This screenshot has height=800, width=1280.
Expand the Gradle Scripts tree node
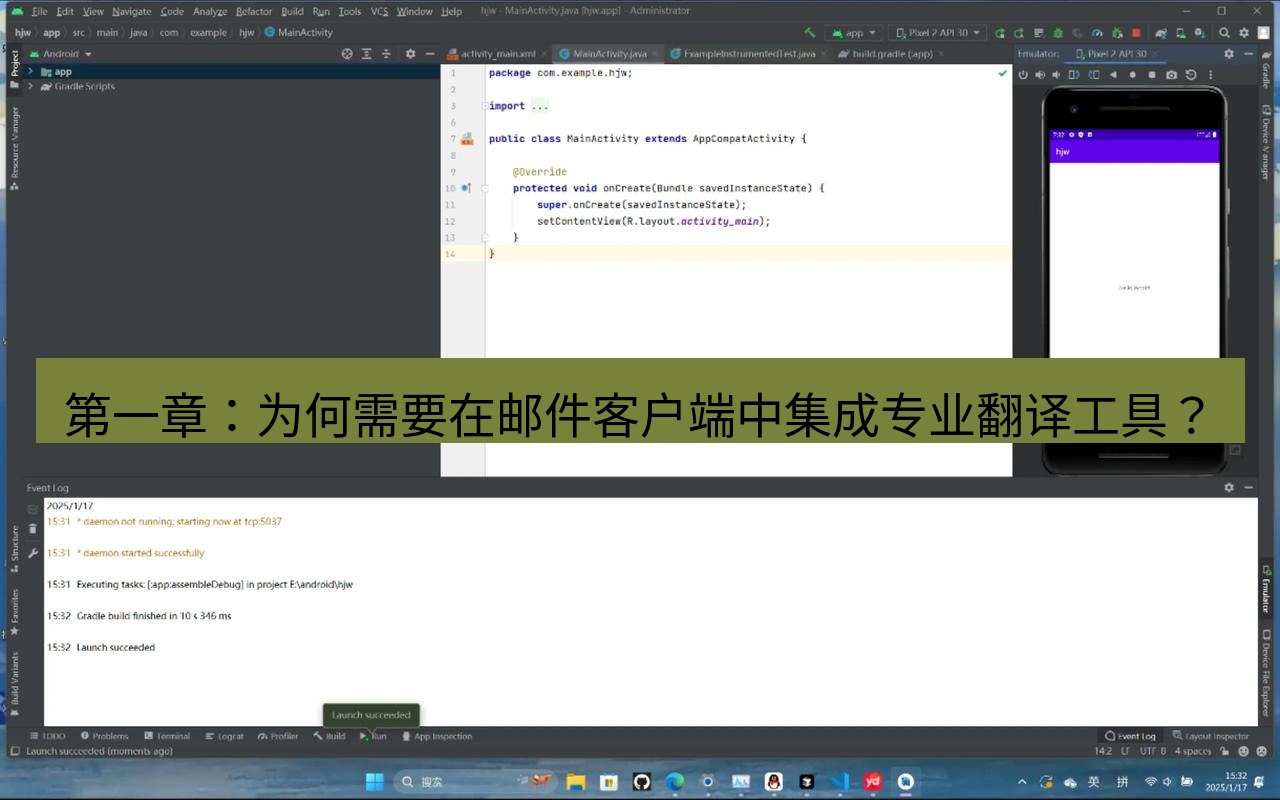click(x=31, y=86)
